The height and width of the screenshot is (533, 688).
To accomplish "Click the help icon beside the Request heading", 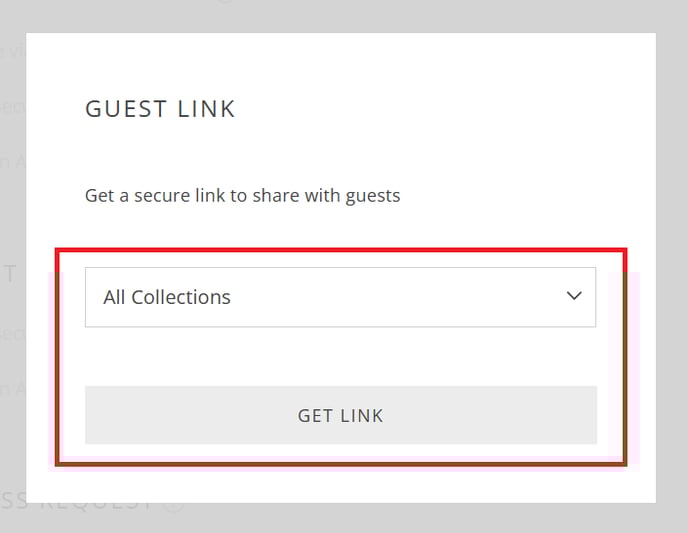I will coord(174,503).
